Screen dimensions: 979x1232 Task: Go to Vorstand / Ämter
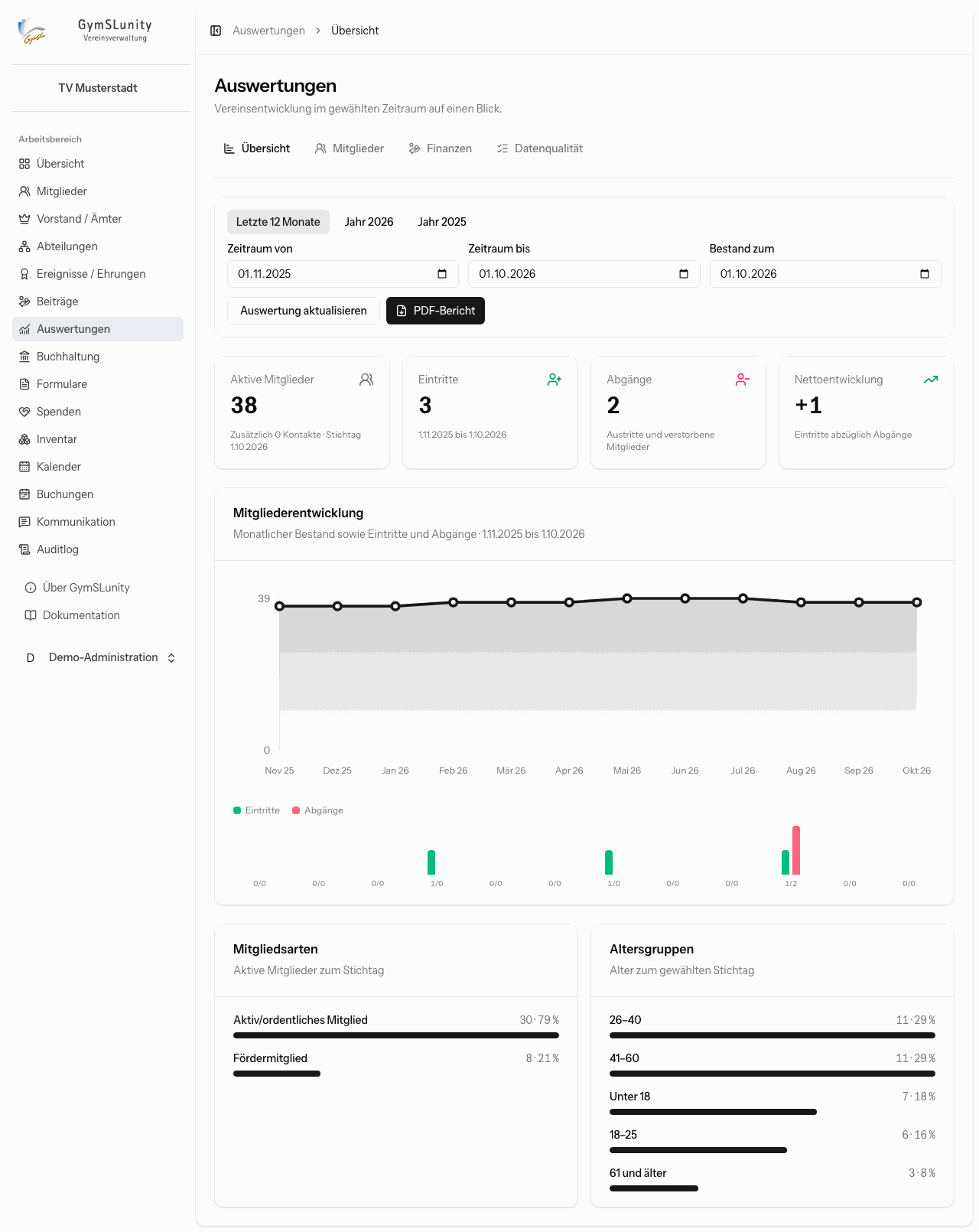98,219
